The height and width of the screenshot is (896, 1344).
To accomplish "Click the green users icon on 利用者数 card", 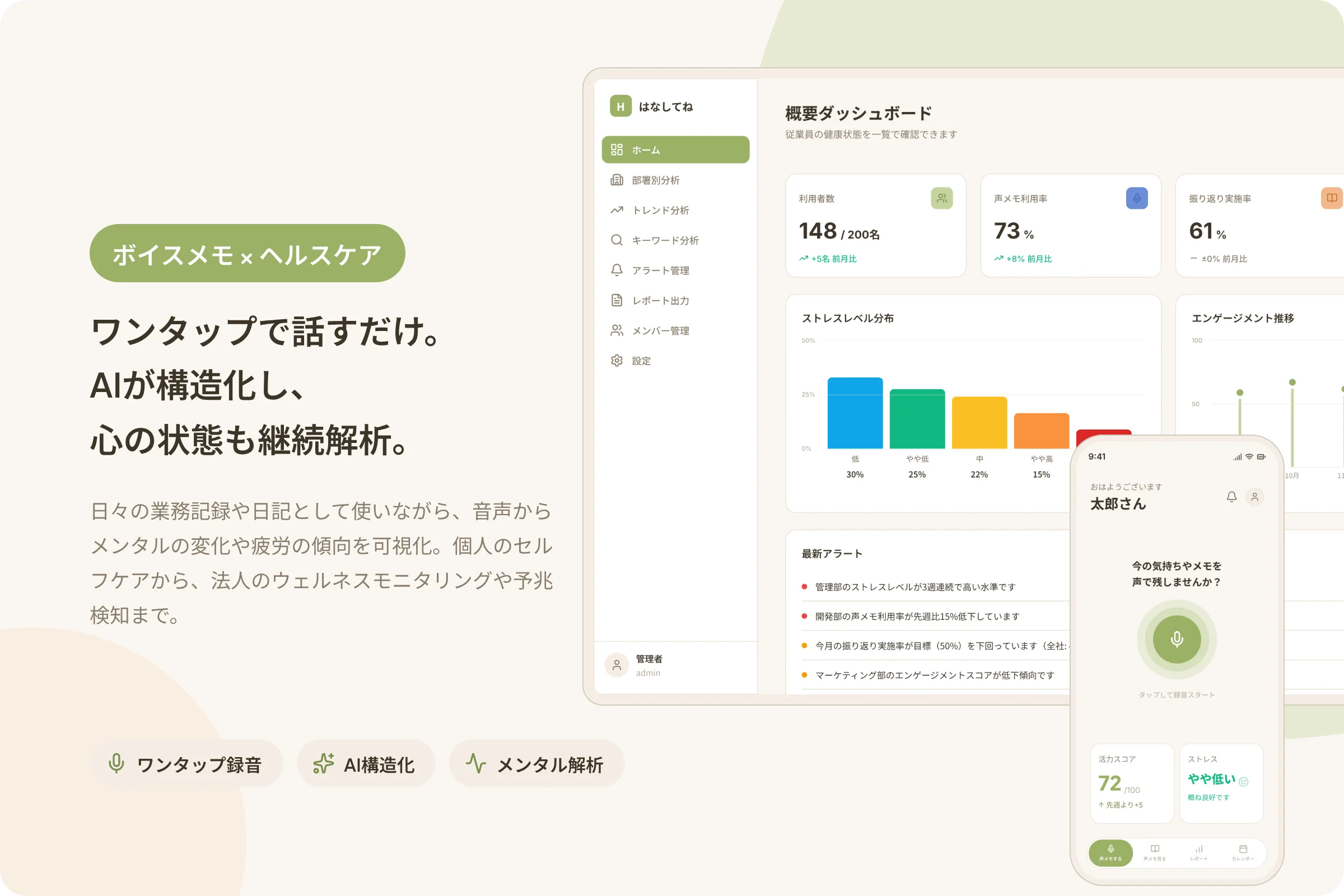I will click(942, 198).
